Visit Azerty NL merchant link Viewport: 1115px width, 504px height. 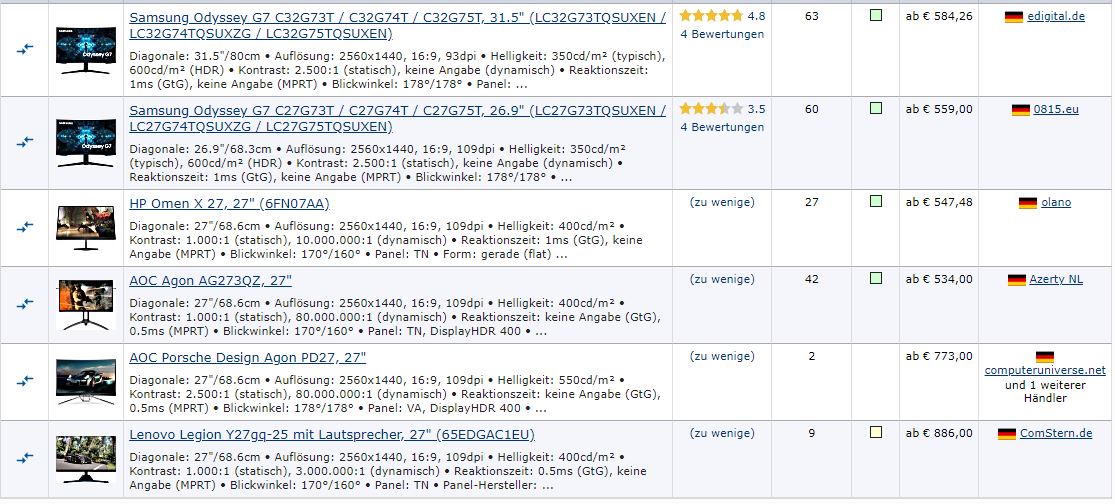(1056, 279)
